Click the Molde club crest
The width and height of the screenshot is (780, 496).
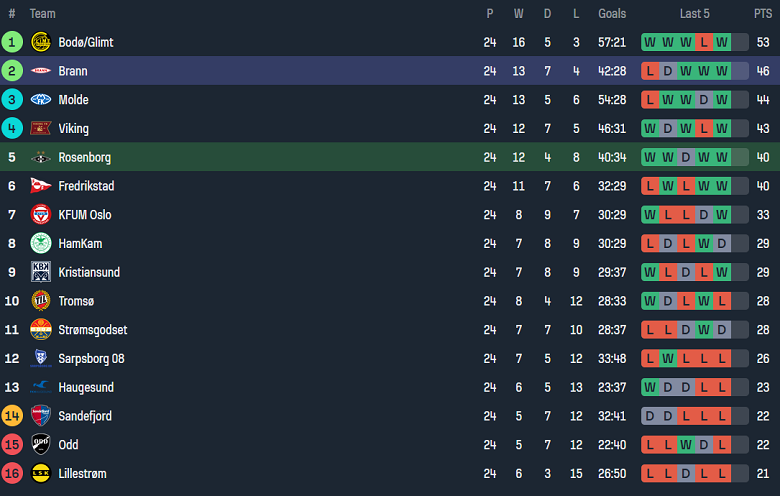[41, 100]
